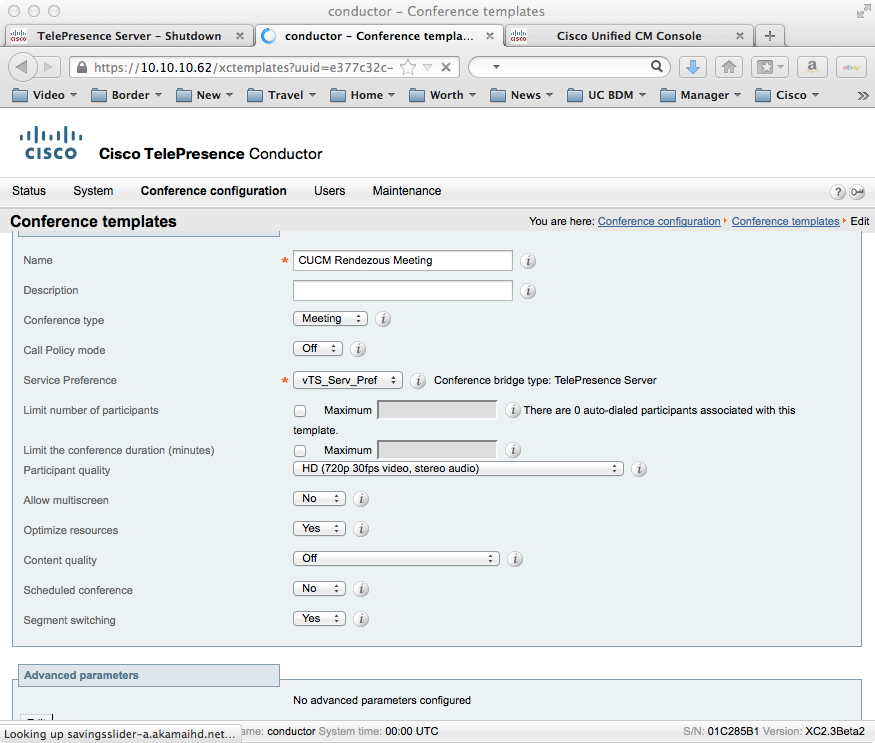Click into the Name text field
Image resolution: width=875 pixels, height=743 pixels.
click(402, 261)
